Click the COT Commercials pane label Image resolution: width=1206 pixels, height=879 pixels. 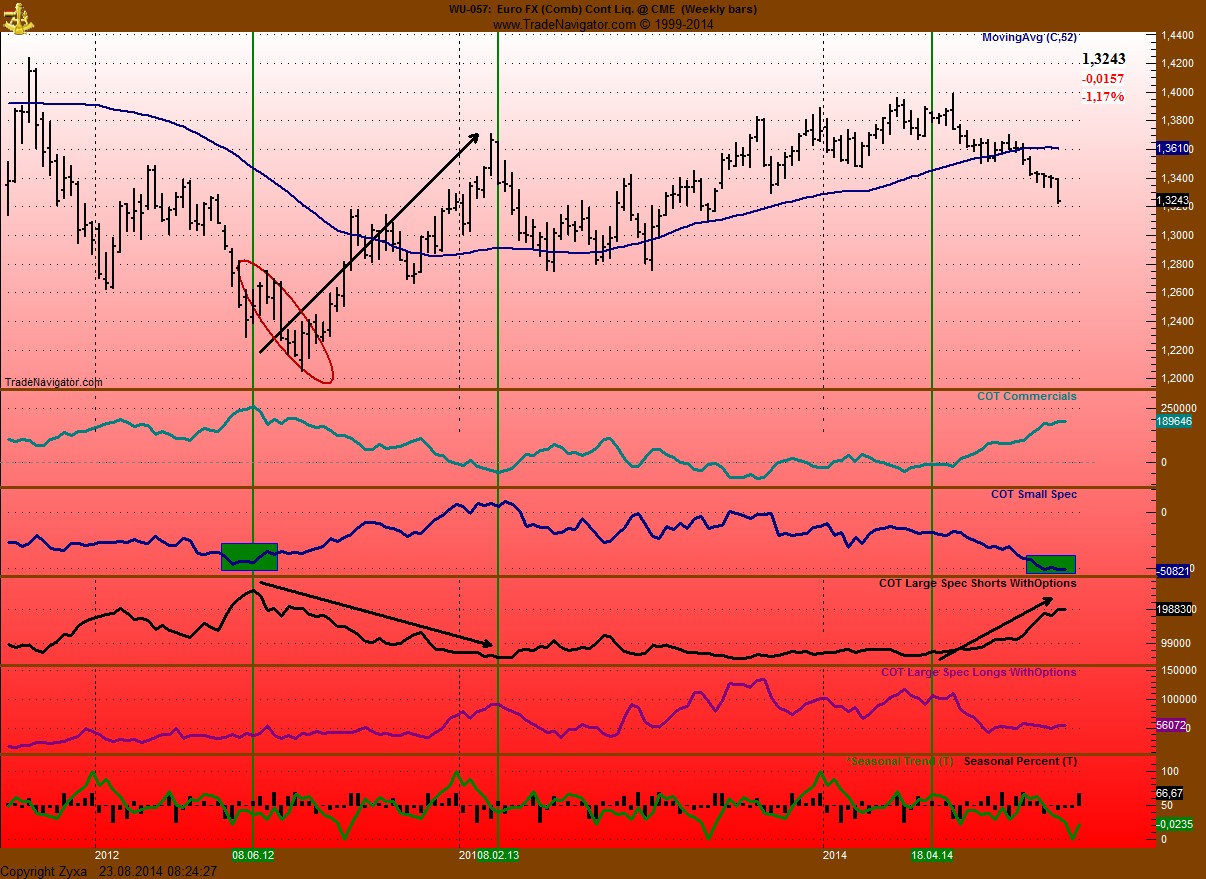pyautogui.click(x=1026, y=396)
